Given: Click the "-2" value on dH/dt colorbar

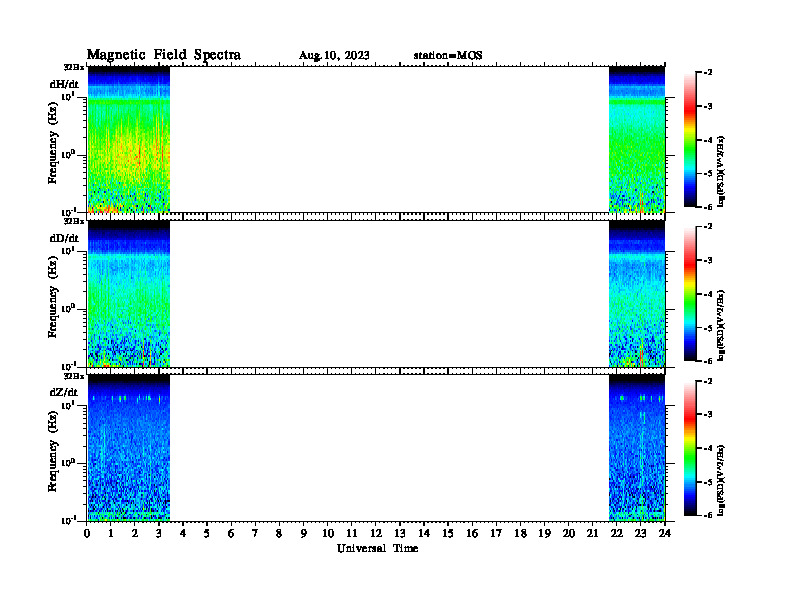Looking at the screenshot, I should pos(708,73).
